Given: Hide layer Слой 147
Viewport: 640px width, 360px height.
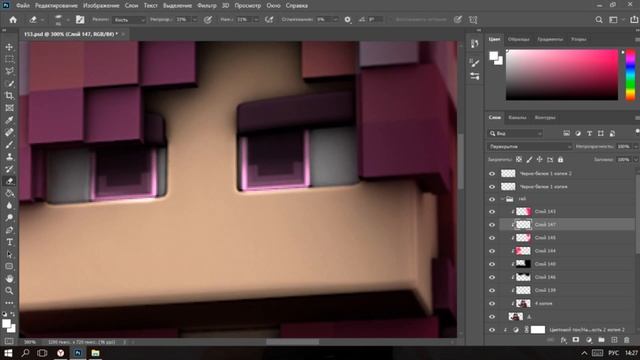Looking at the screenshot, I should pos(492,224).
